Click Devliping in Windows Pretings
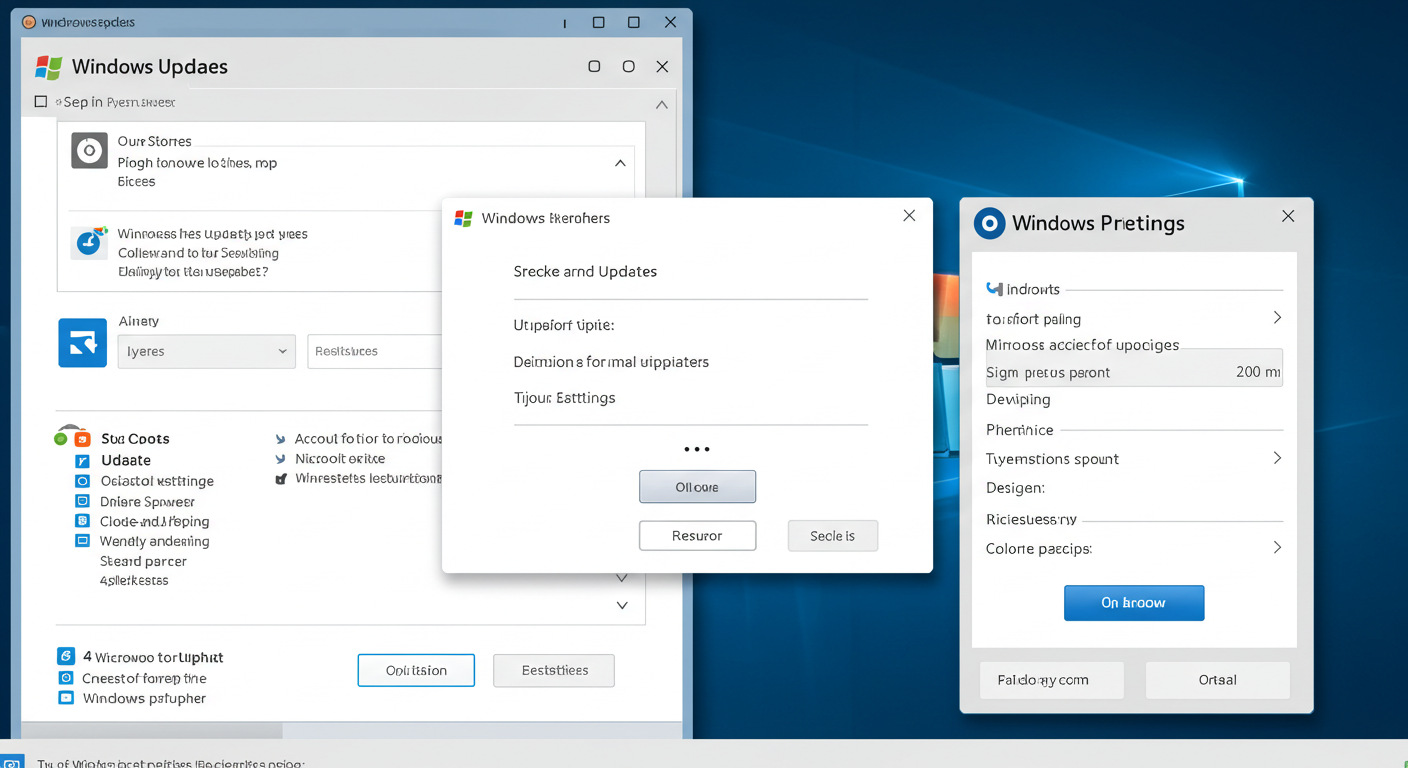This screenshot has width=1408, height=768. 1018,400
